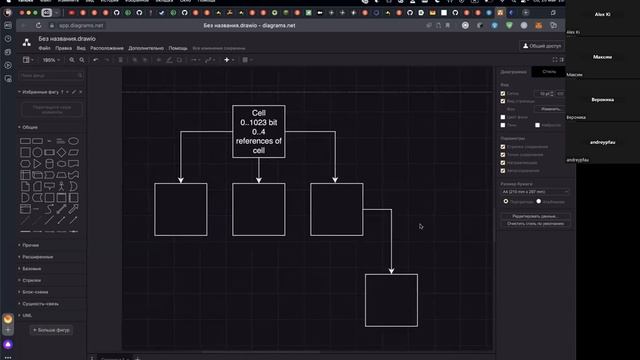Click the zoom in magnifier icon
The image size is (640, 360).
coord(72,60)
